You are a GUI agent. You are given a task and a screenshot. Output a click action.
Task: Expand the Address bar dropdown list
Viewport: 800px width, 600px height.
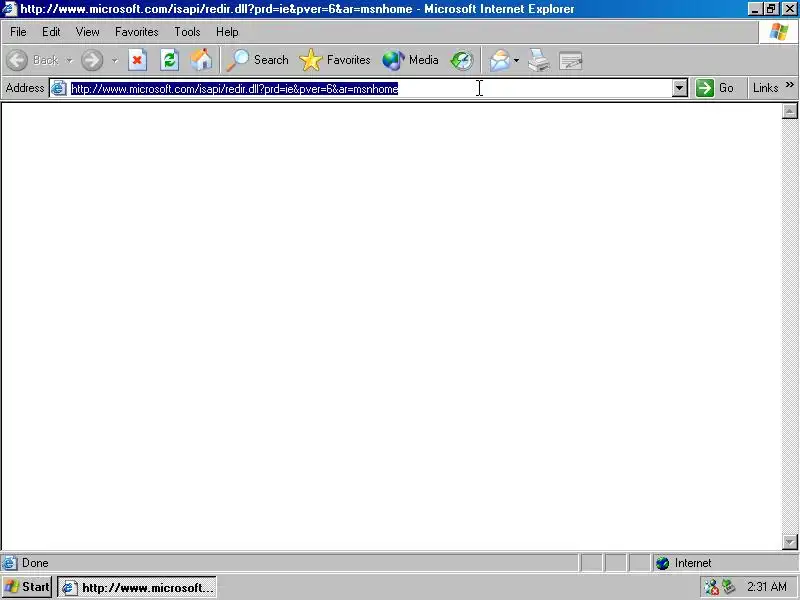click(x=679, y=88)
